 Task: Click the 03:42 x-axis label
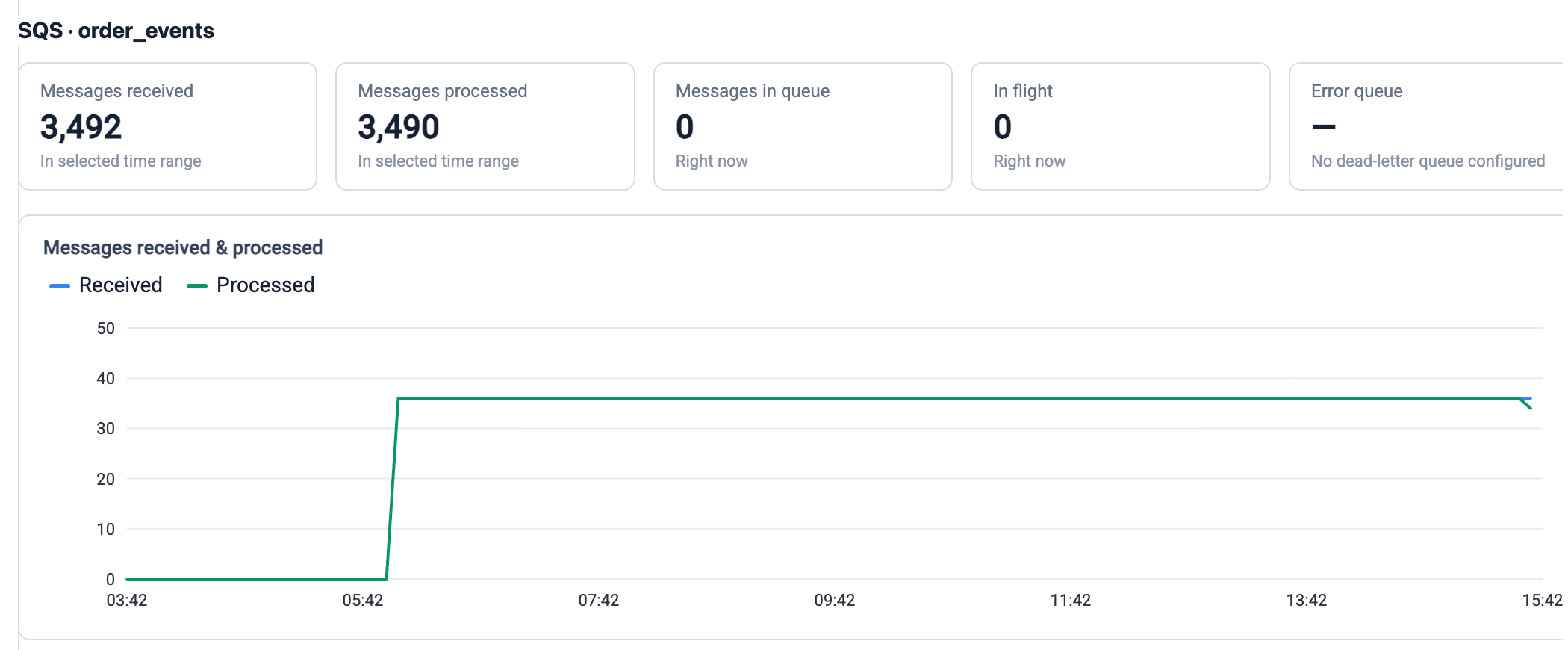pyautogui.click(x=127, y=600)
